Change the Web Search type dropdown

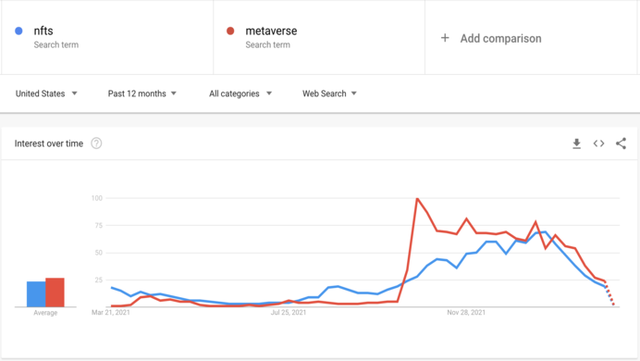pyautogui.click(x=329, y=94)
